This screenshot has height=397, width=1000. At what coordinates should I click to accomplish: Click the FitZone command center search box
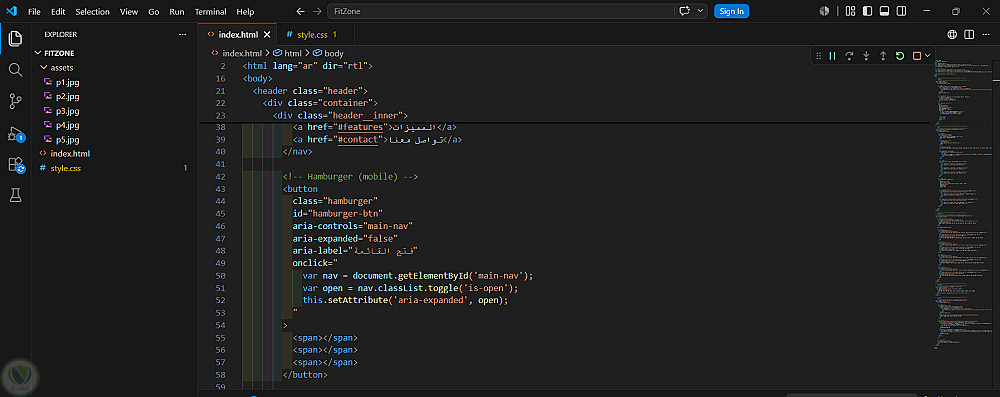(x=501, y=11)
